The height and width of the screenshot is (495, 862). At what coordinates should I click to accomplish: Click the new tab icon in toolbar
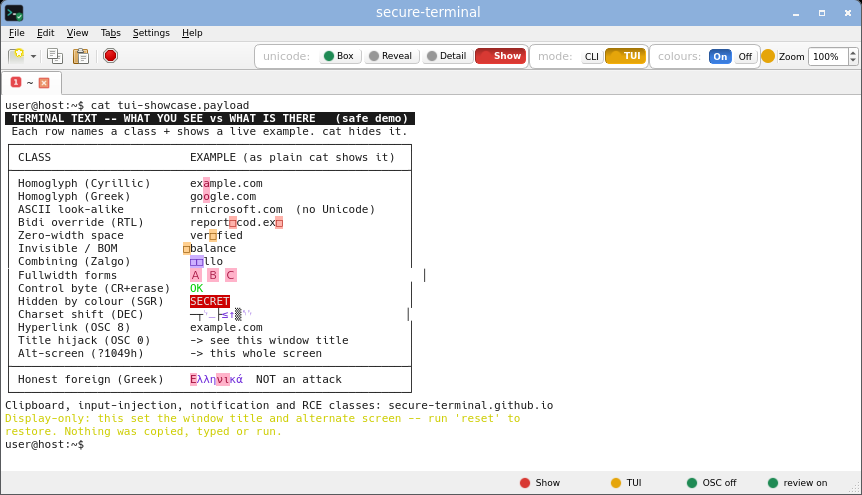[x=16, y=56]
